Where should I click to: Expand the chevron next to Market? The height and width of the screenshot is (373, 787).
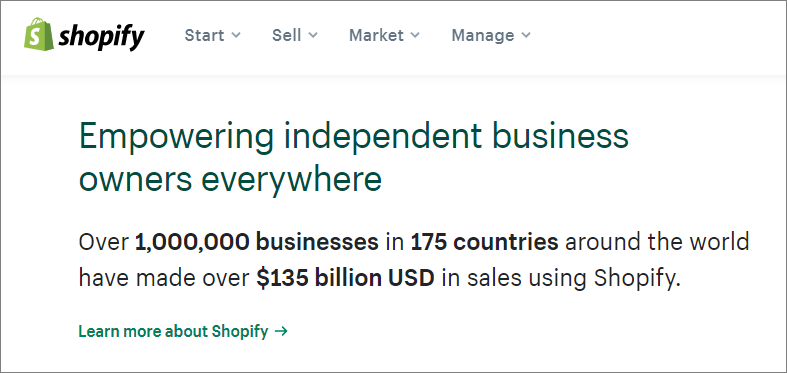coord(415,36)
